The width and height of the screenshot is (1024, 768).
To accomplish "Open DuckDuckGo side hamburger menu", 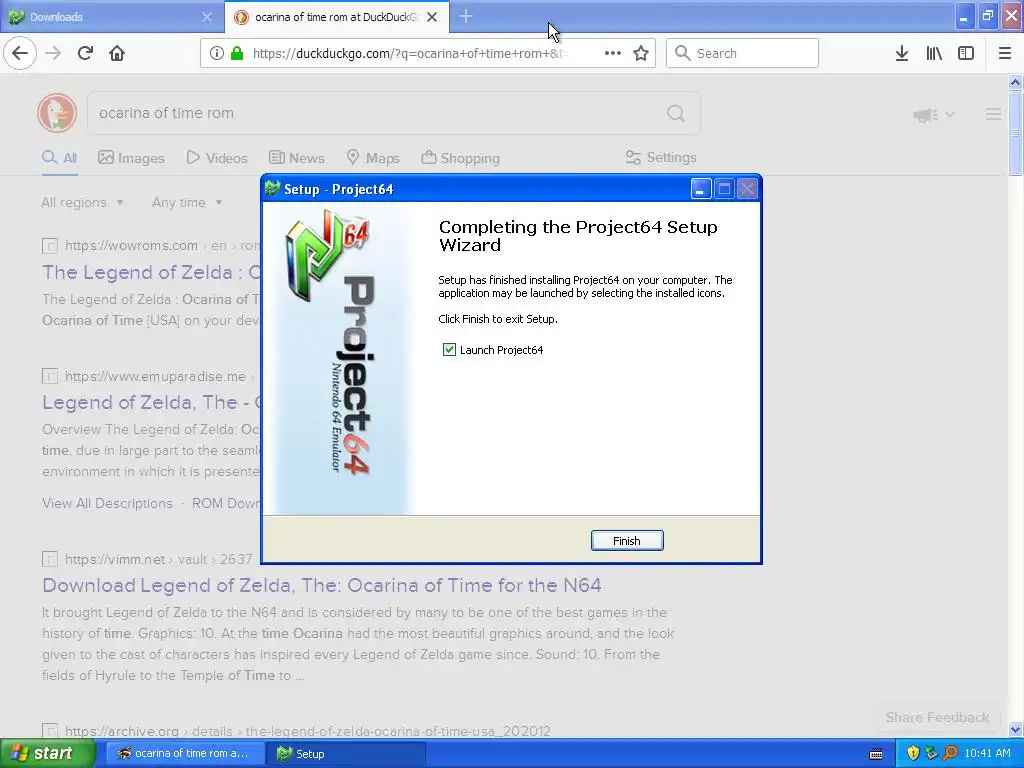I will click(x=993, y=114).
